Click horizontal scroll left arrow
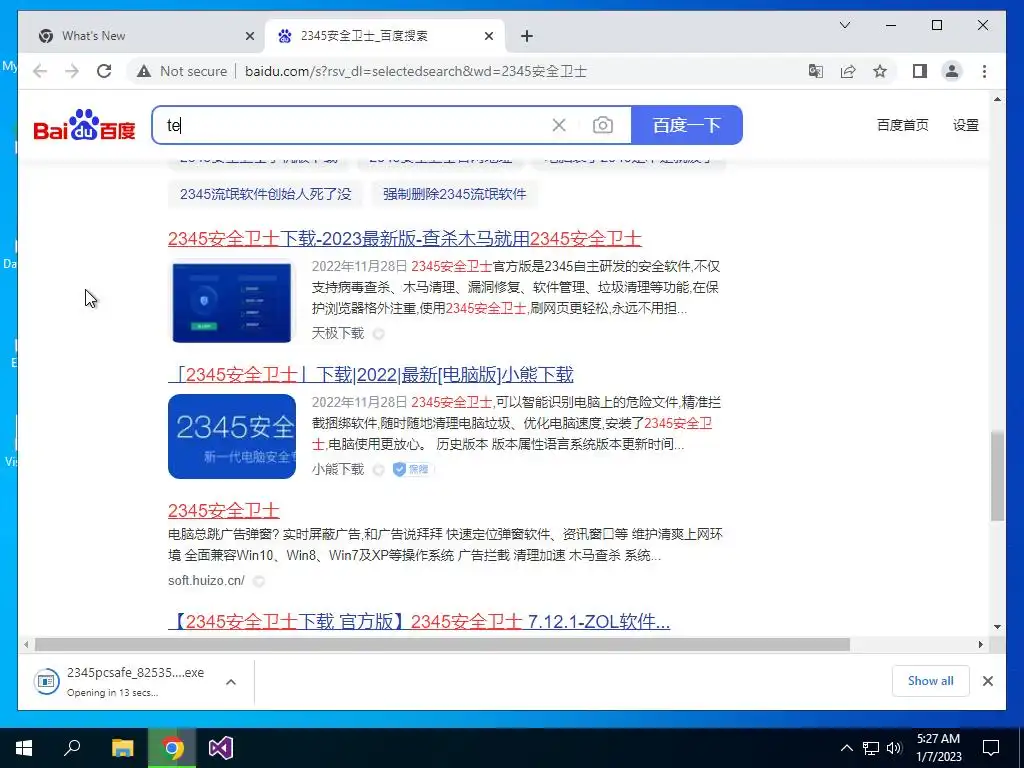This screenshot has width=1024, height=768. (x=25, y=645)
